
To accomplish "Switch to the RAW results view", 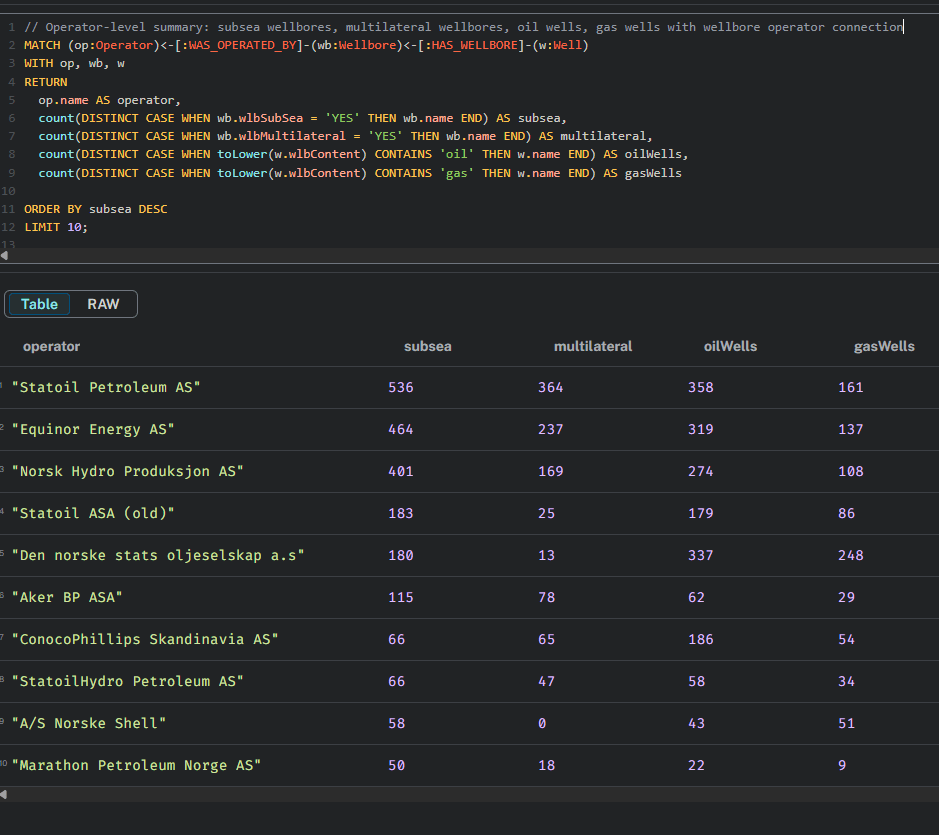I will coord(103,304).
